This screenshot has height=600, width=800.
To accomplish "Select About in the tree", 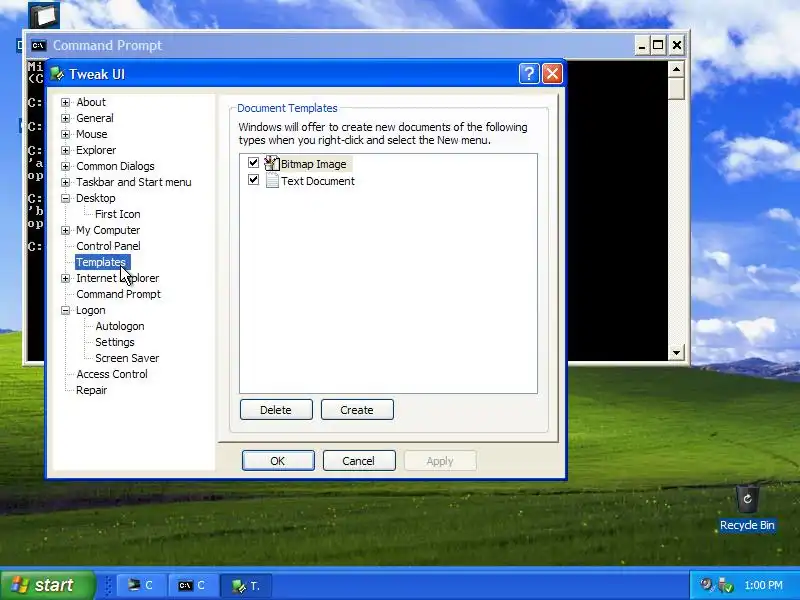I will tap(91, 102).
